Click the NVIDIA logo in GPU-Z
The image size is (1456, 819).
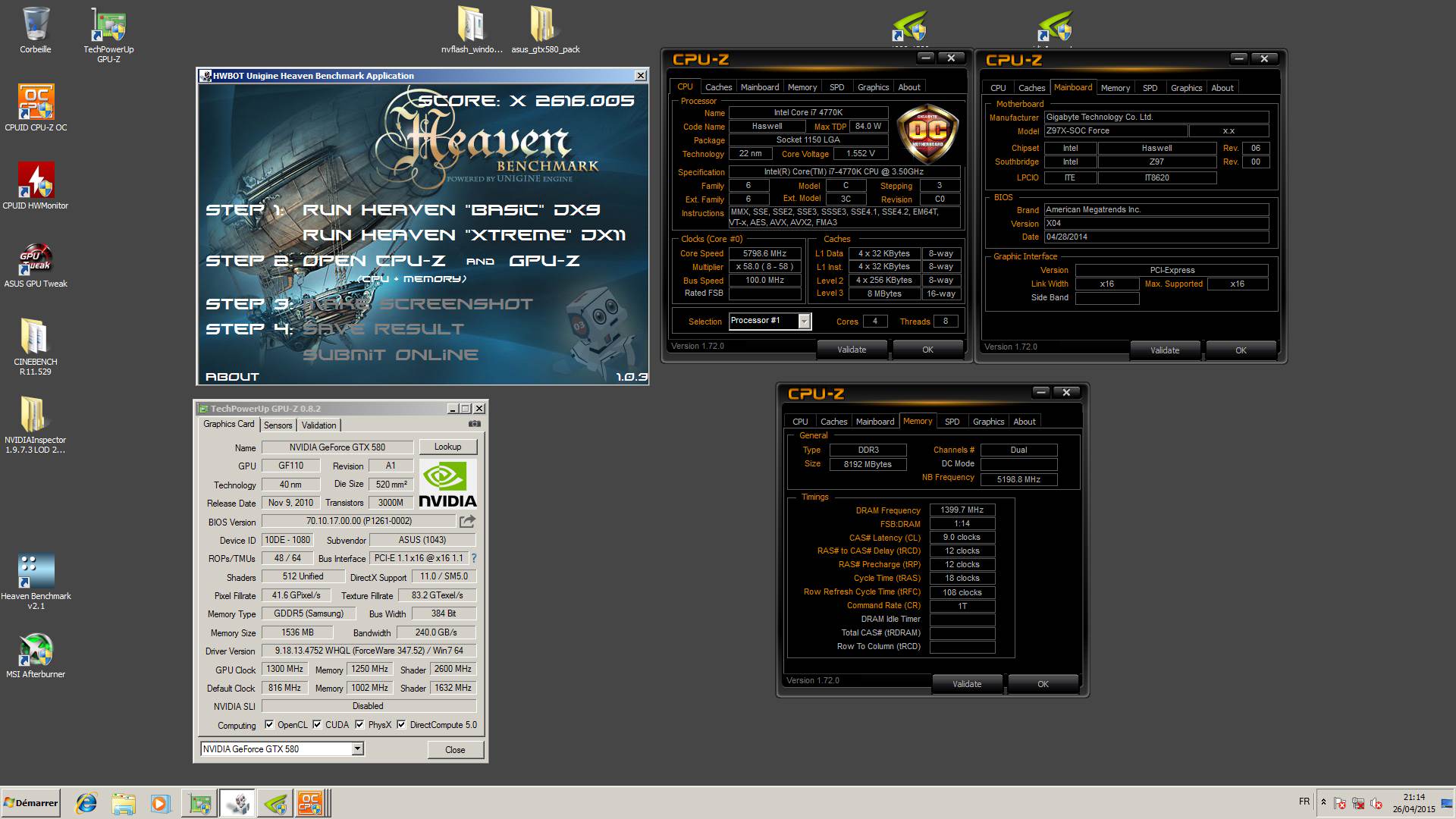(x=447, y=484)
